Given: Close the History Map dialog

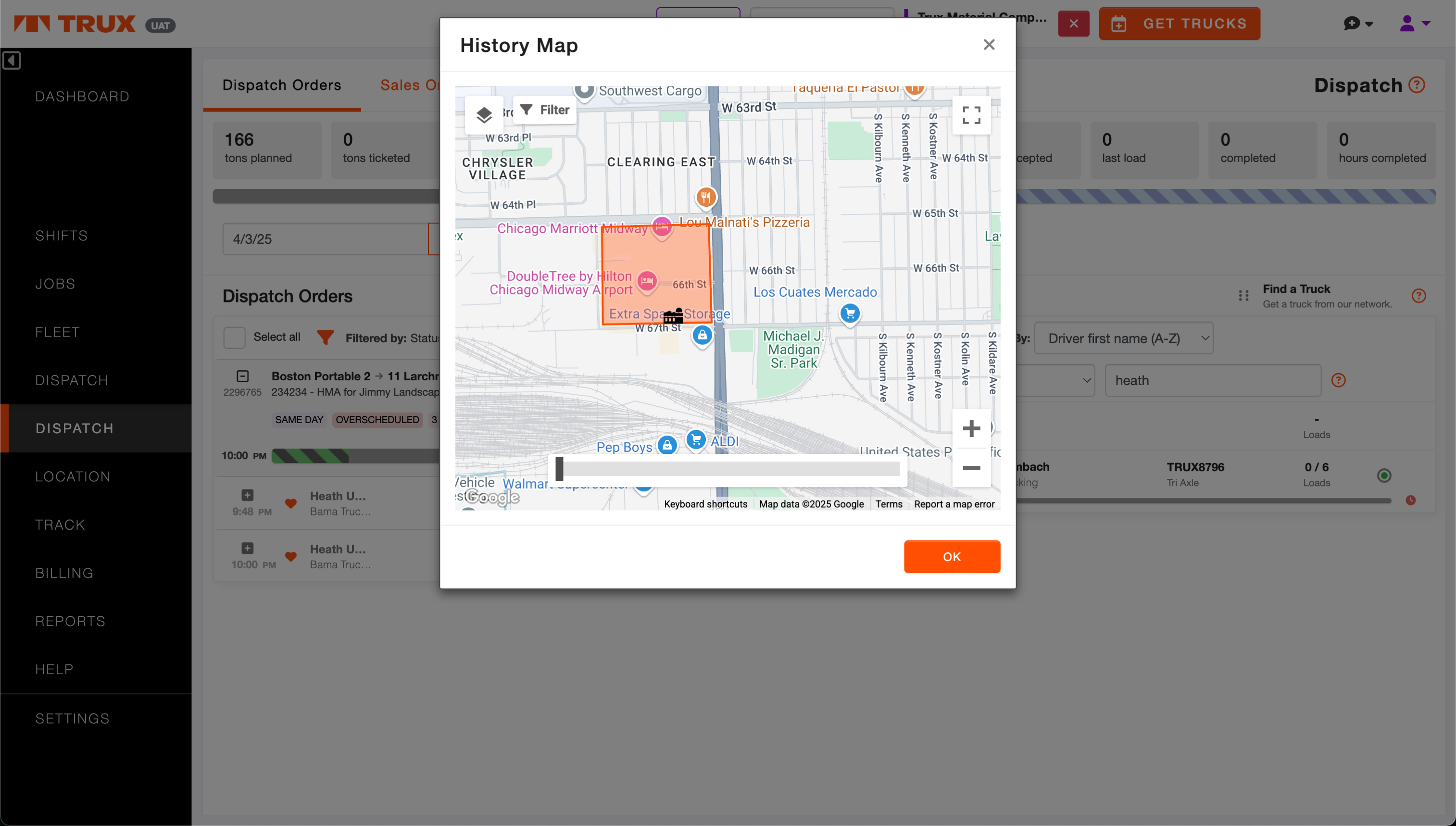Looking at the screenshot, I should click(x=989, y=45).
